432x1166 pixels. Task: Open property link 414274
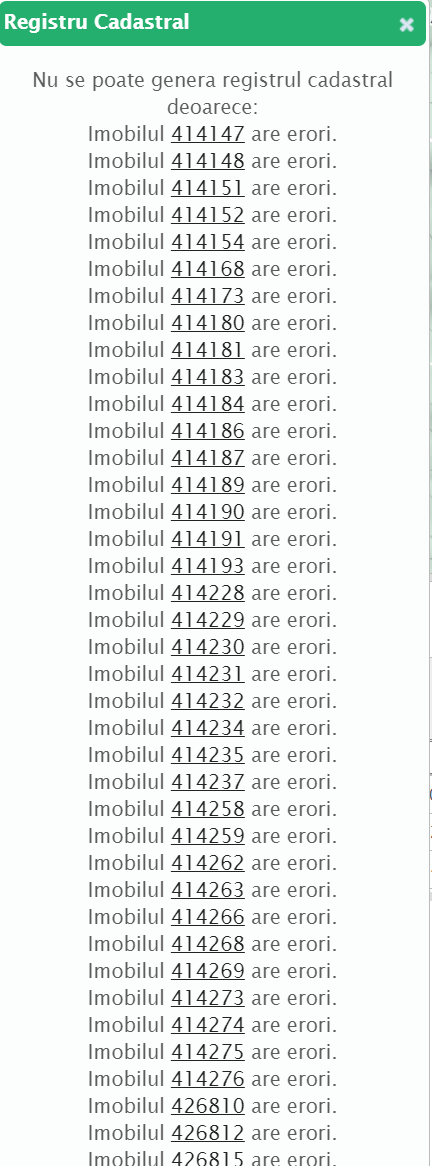(x=207, y=1025)
